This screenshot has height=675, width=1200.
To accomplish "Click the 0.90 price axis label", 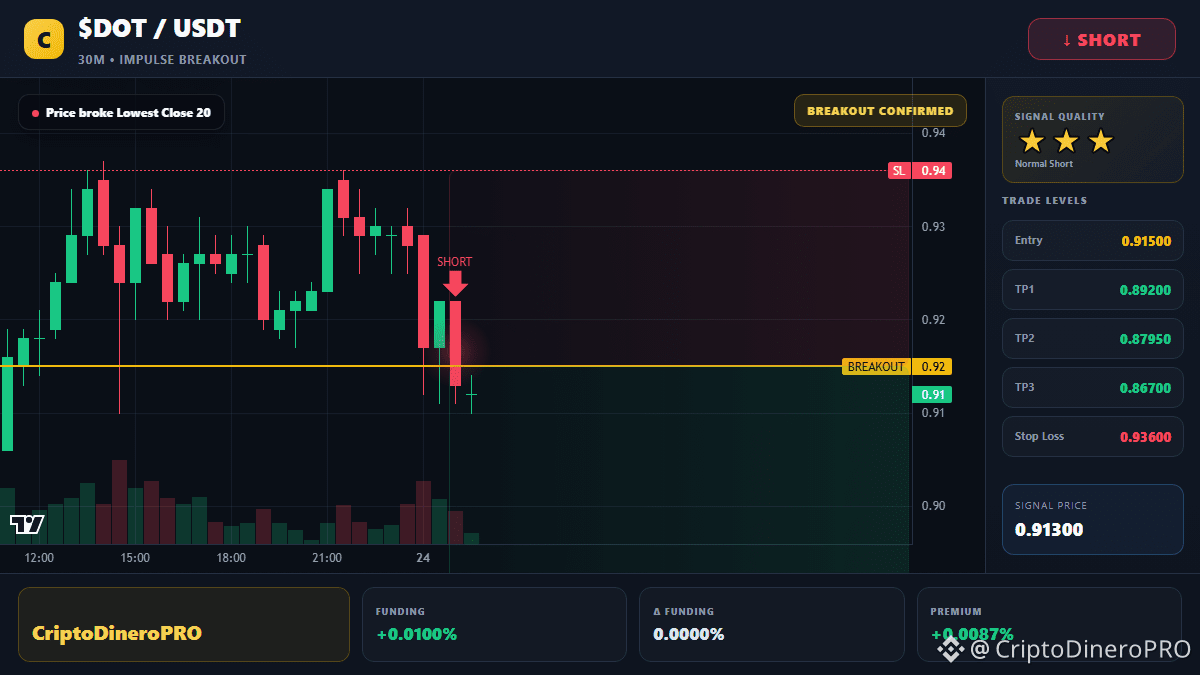I will 933,506.
